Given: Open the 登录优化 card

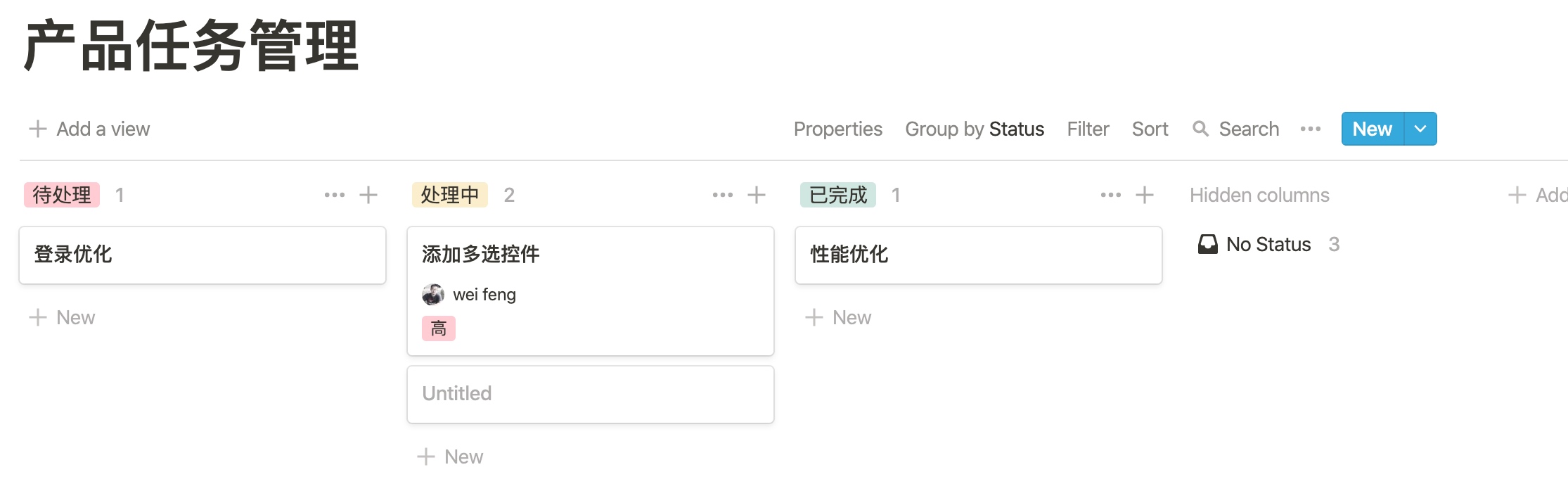Looking at the screenshot, I should [203, 255].
